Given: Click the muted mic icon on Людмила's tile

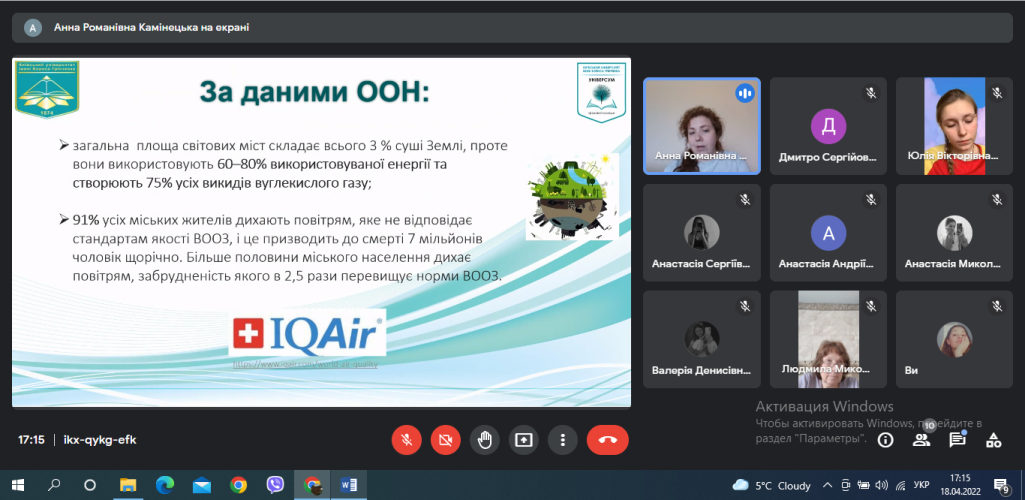Looking at the screenshot, I should (871, 306).
